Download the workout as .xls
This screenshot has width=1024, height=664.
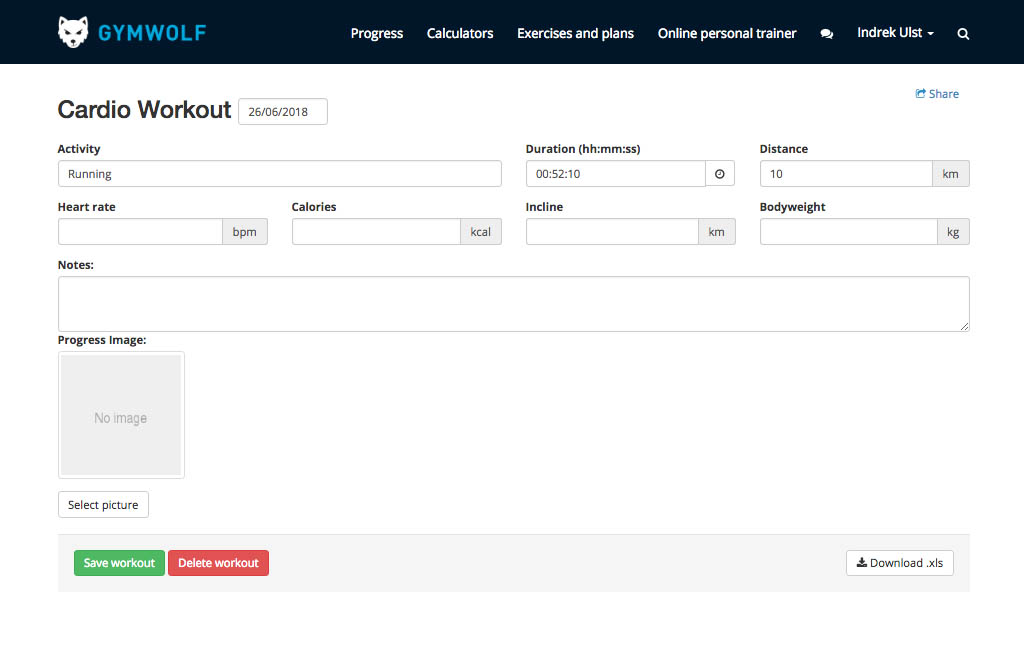[900, 563]
